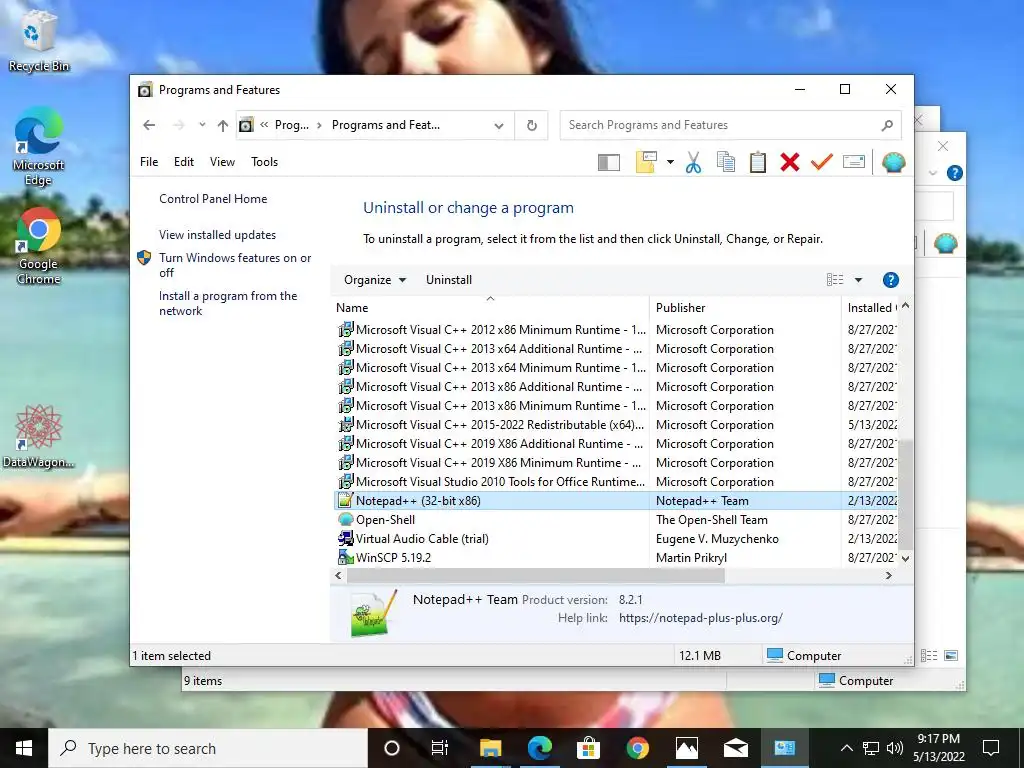Open View installed updates link
Image resolution: width=1024 pixels, height=768 pixels.
(x=217, y=234)
